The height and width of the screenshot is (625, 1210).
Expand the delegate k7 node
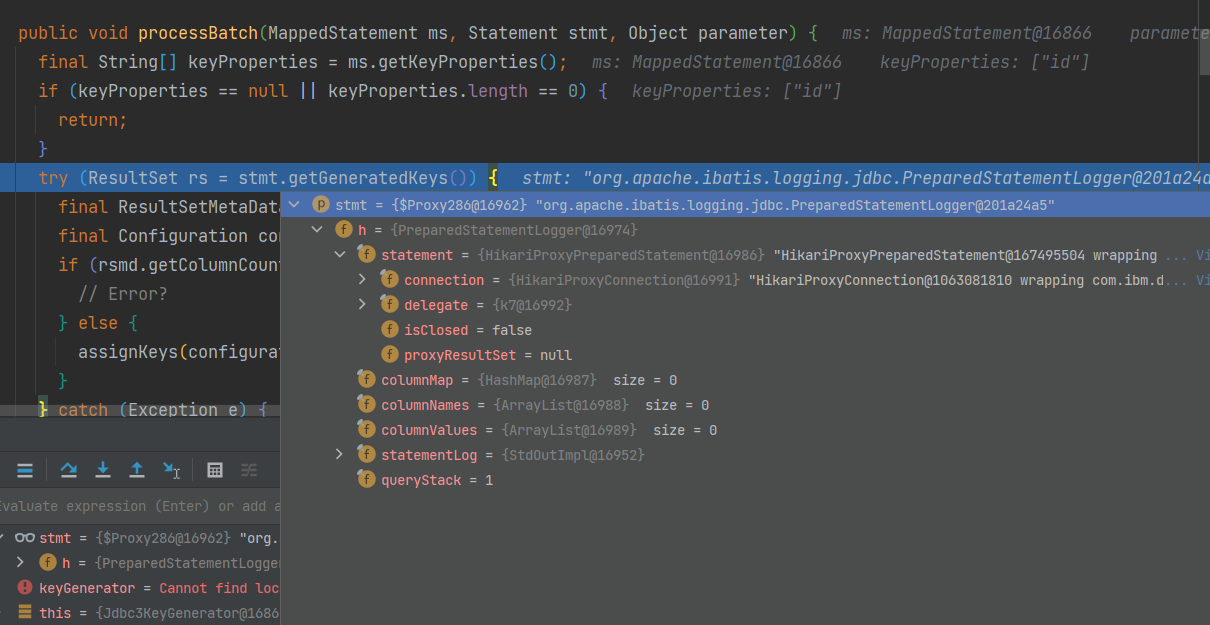pyautogui.click(x=362, y=305)
